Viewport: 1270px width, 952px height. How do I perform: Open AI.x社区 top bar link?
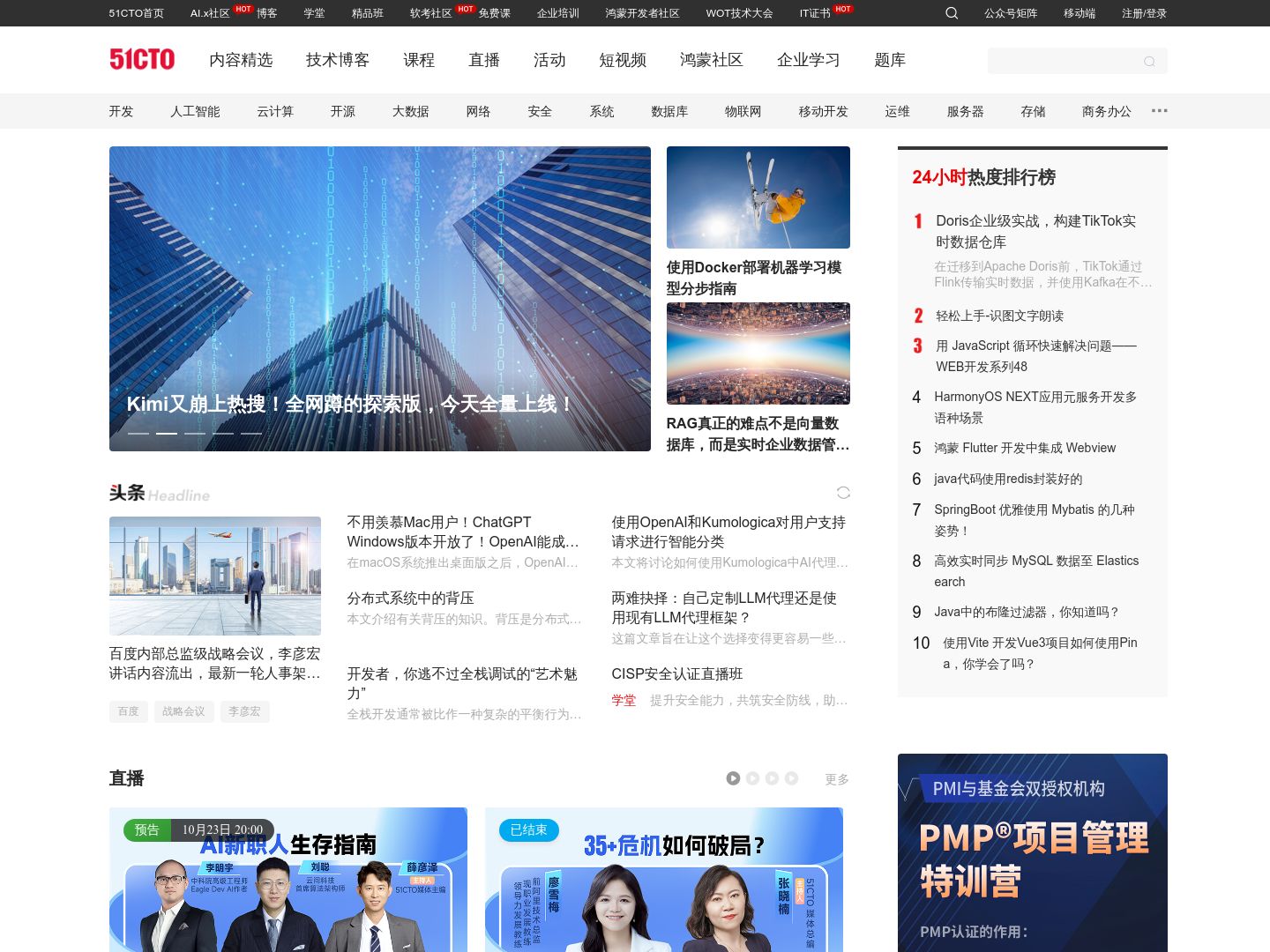point(210,13)
